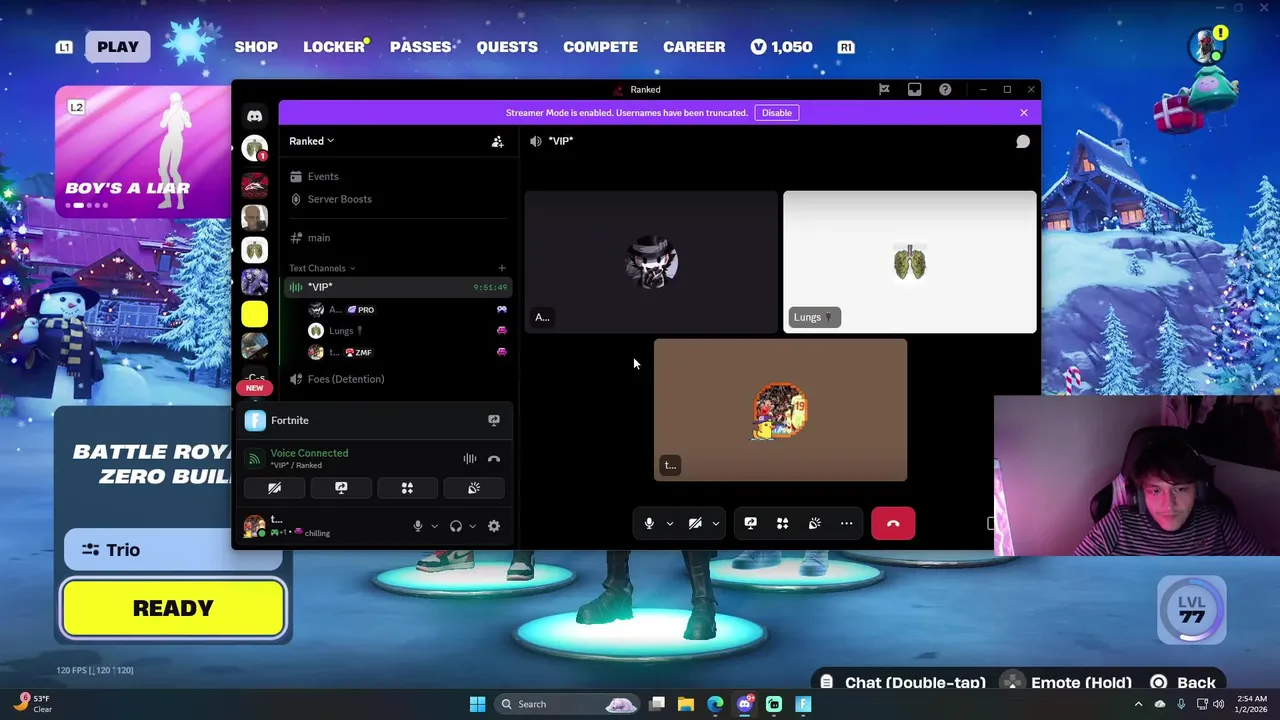Open the Discord help question mark icon
1280x720 pixels.
coord(945,89)
